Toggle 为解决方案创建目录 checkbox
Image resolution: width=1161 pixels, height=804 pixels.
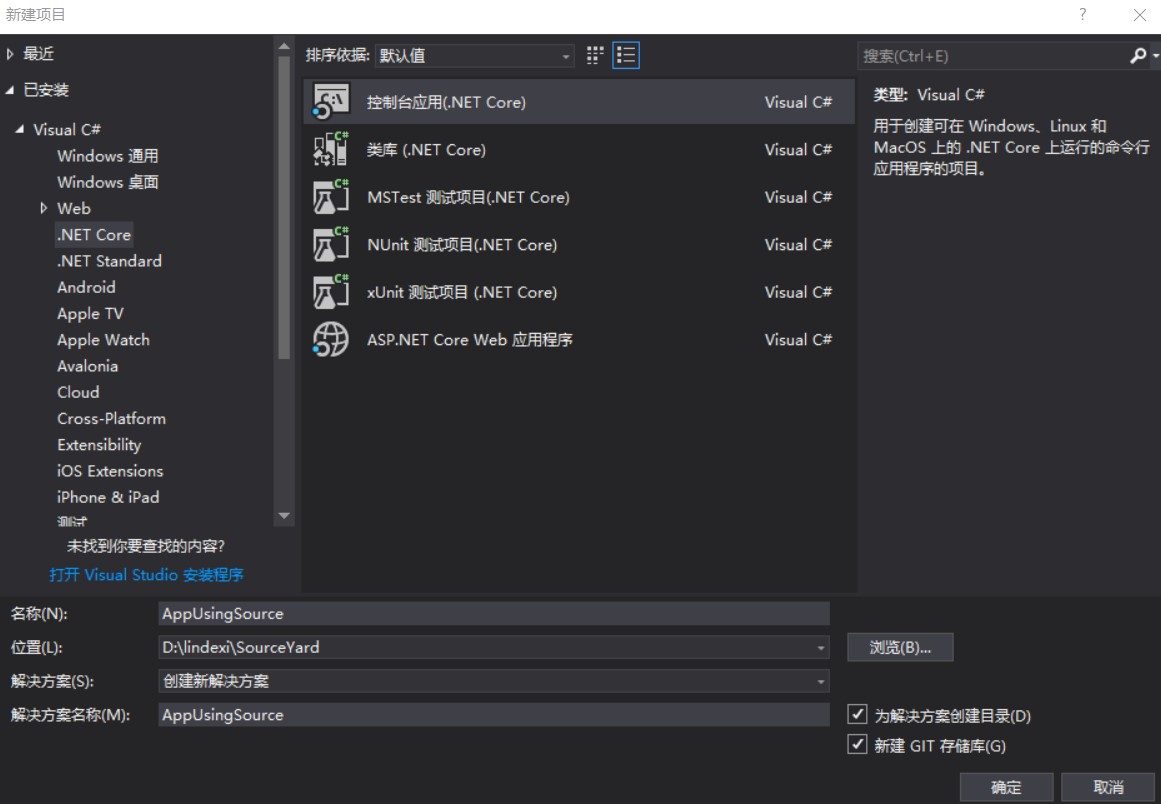(x=857, y=714)
